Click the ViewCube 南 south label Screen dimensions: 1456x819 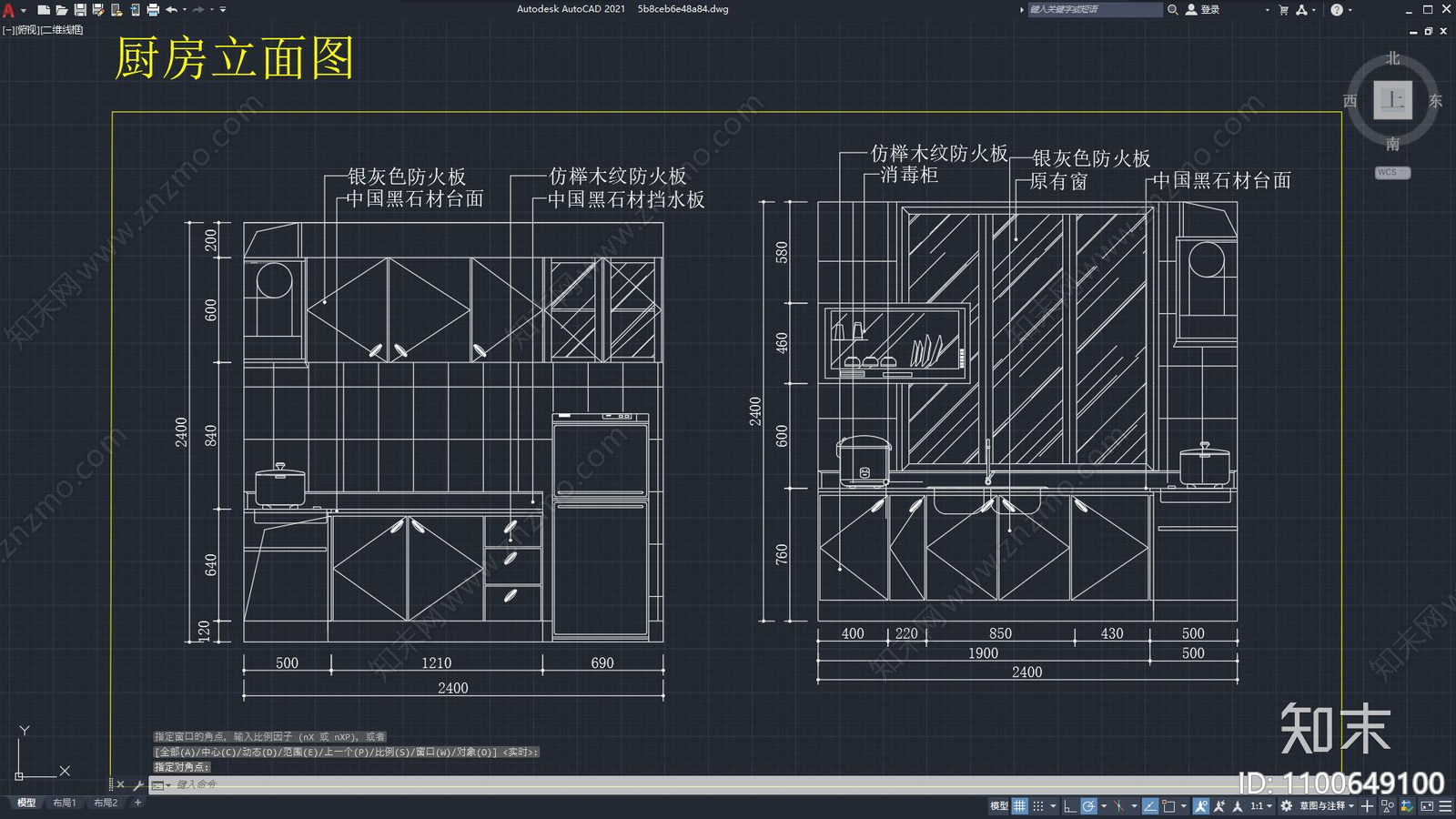pyautogui.click(x=1392, y=144)
